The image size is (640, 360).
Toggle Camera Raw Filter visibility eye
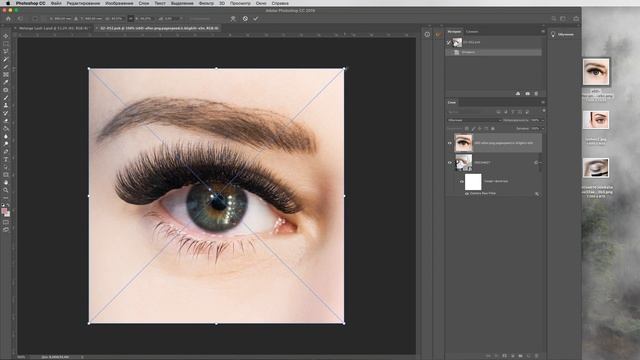coord(467,193)
